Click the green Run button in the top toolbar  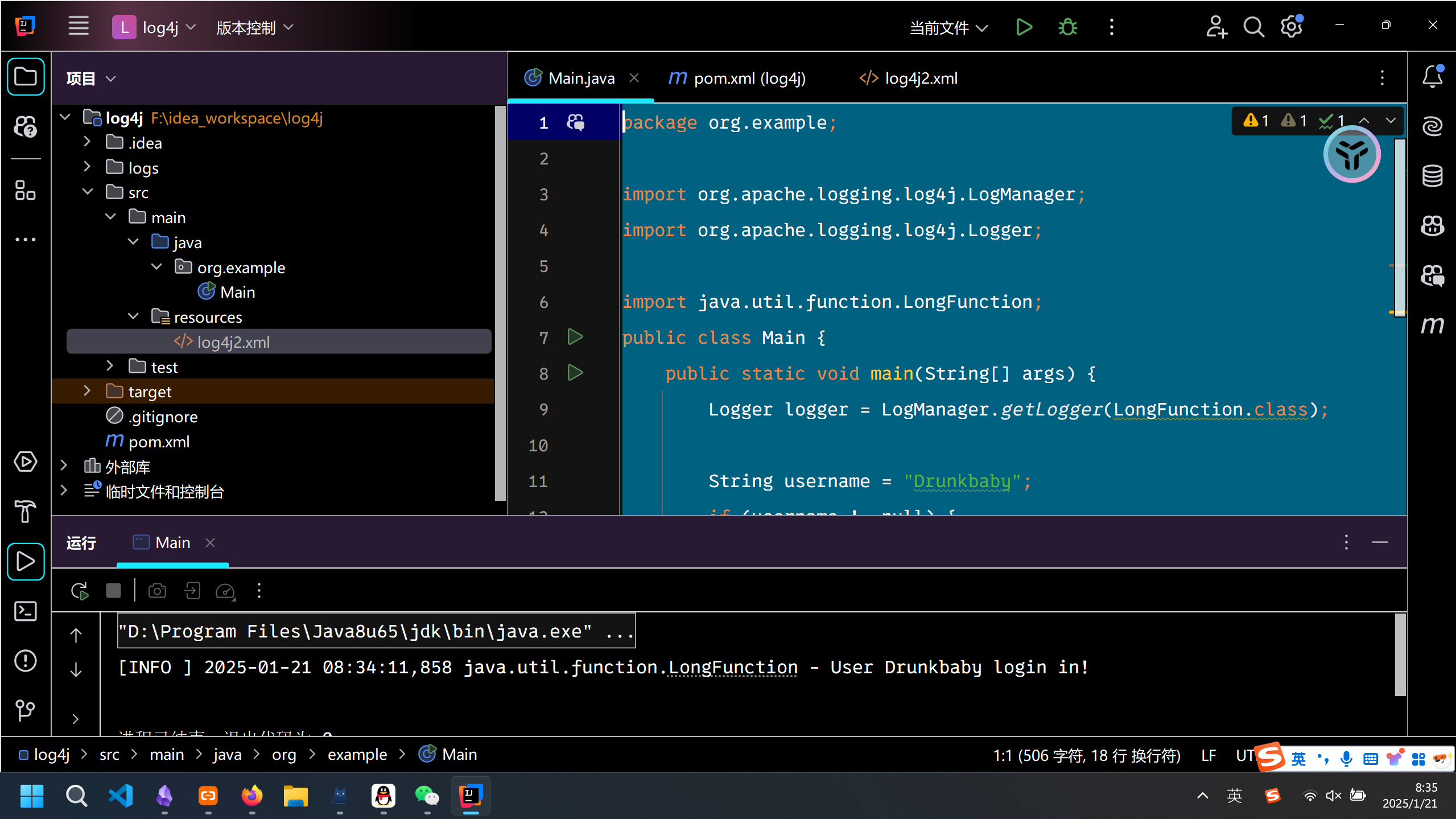tap(1024, 27)
